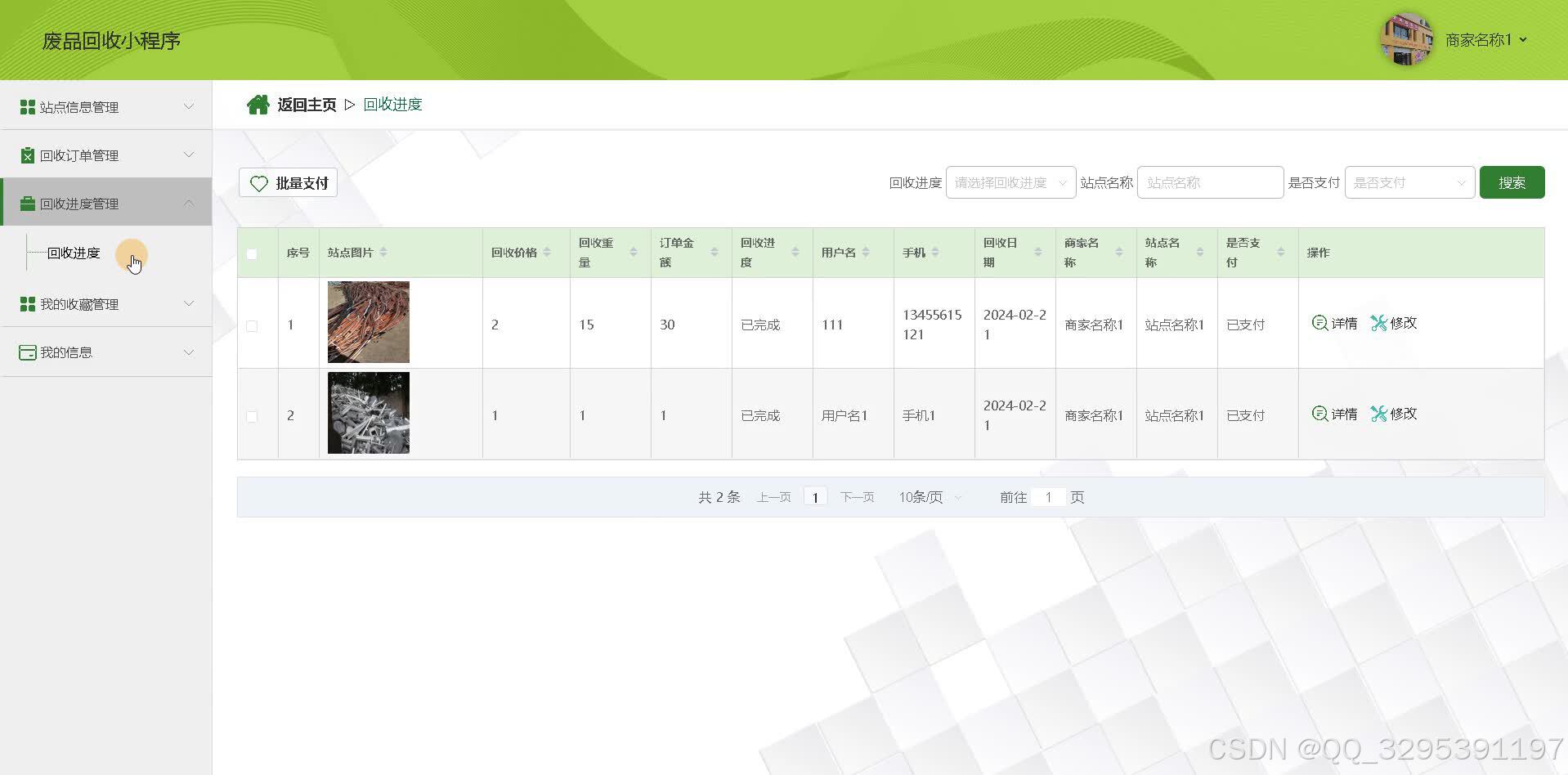Open the 10条/页 page size dropdown
This screenshot has height=775, width=1568.
click(x=930, y=497)
